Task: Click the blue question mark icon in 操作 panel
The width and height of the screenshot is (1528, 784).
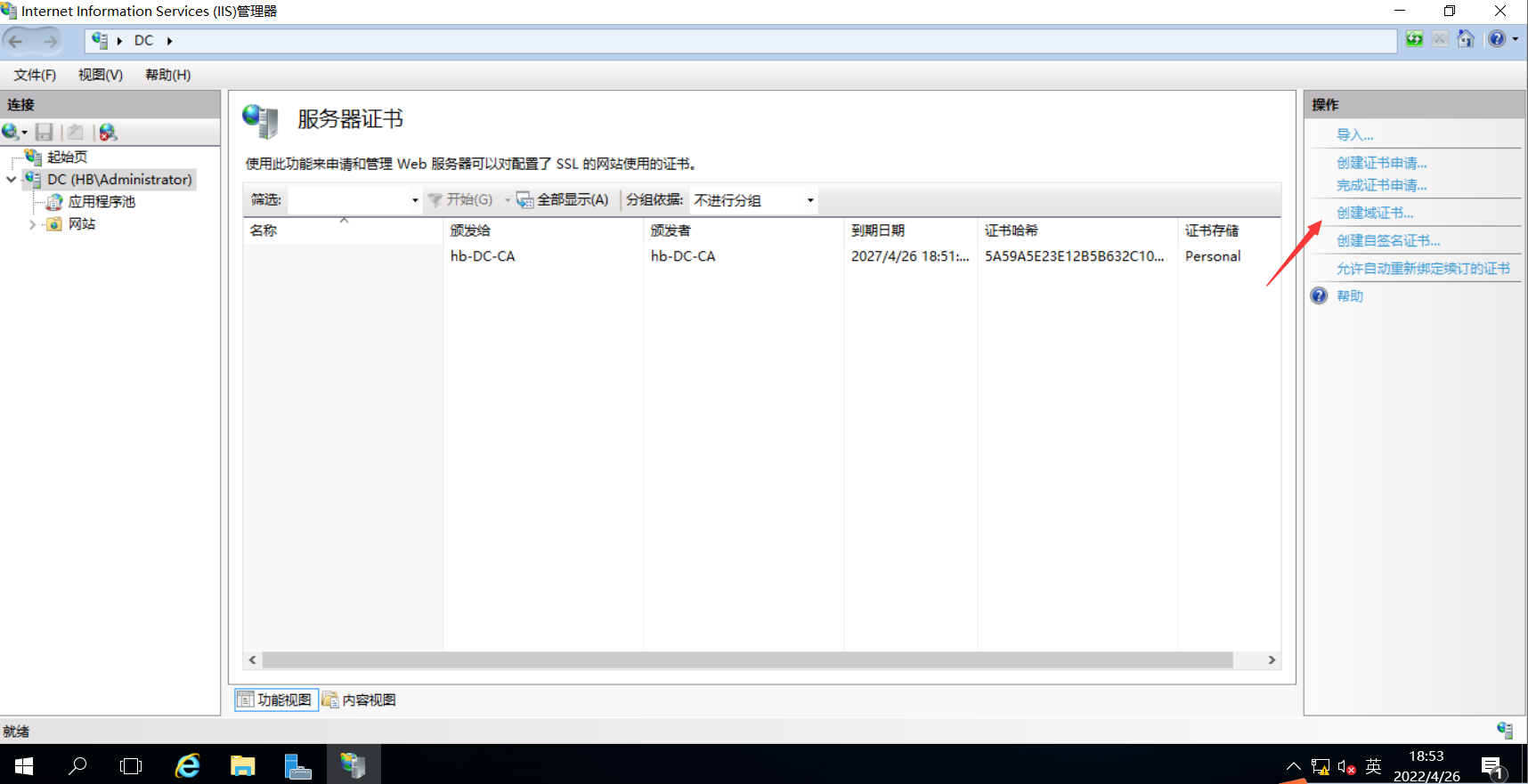Action: 1319,296
